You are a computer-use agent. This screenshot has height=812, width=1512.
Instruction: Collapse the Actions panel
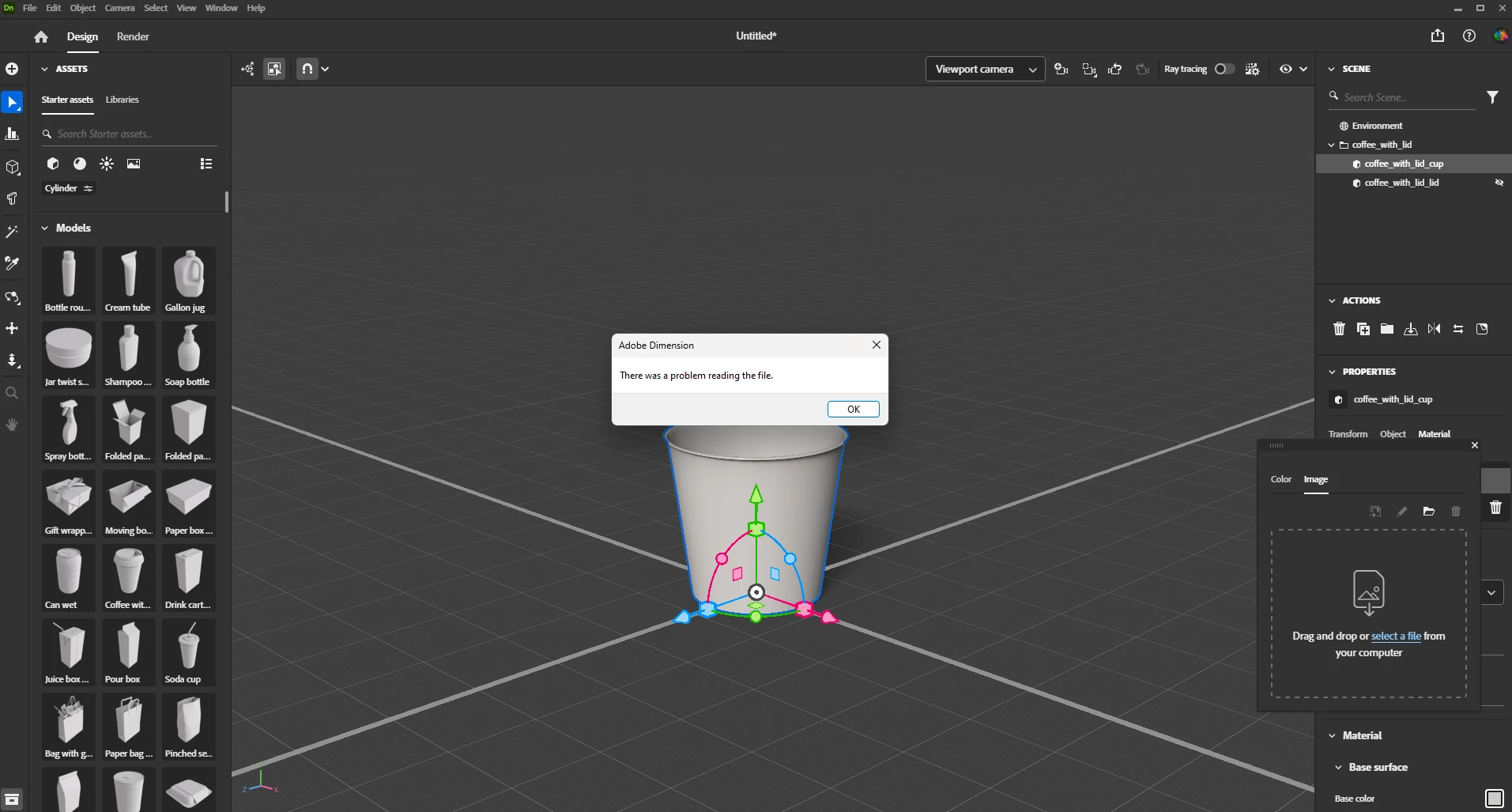(1332, 300)
